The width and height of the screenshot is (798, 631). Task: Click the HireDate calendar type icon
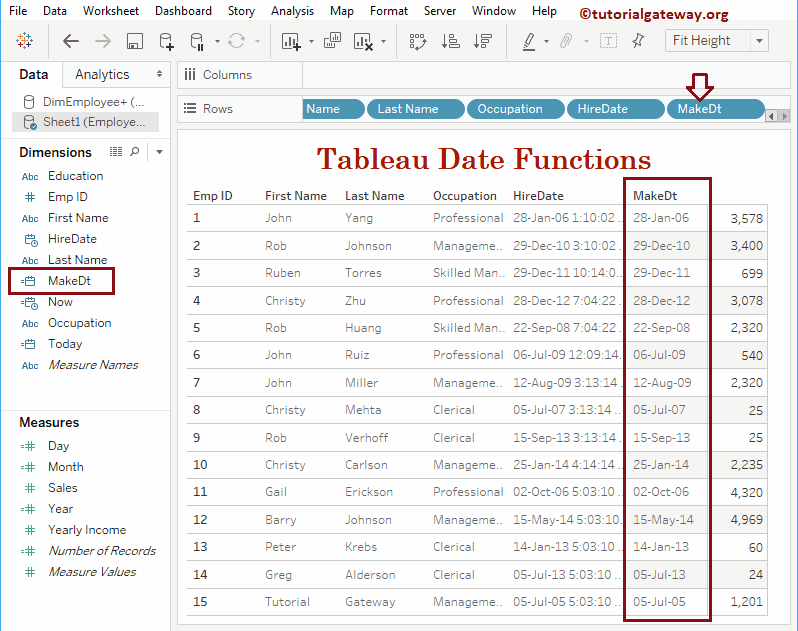coord(31,239)
